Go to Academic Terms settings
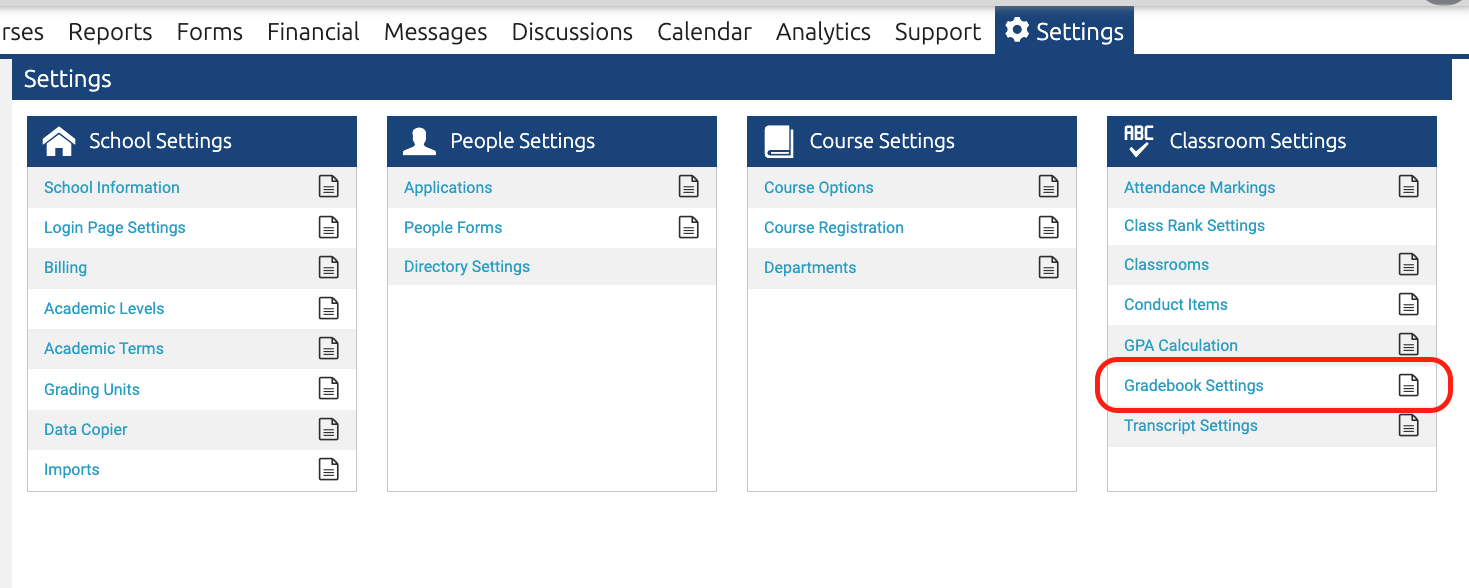Viewport: 1469px width, 588px height. 103,348
